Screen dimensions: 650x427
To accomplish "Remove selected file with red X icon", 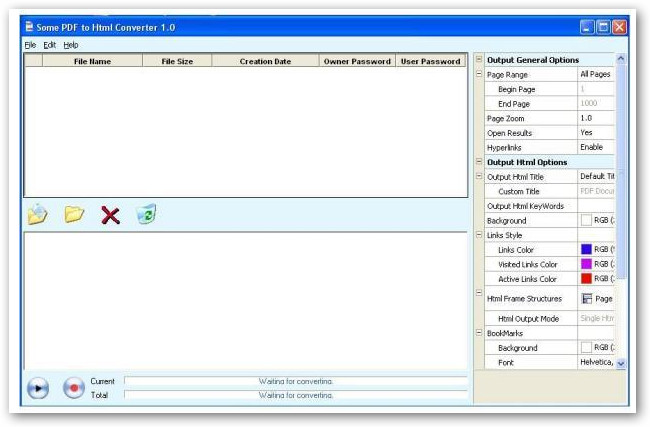I will pos(111,216).
